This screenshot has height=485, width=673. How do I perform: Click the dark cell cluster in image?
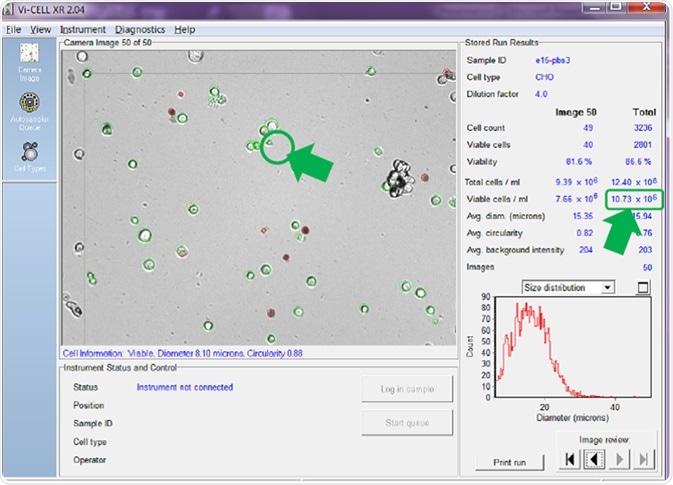click(400, 182)
